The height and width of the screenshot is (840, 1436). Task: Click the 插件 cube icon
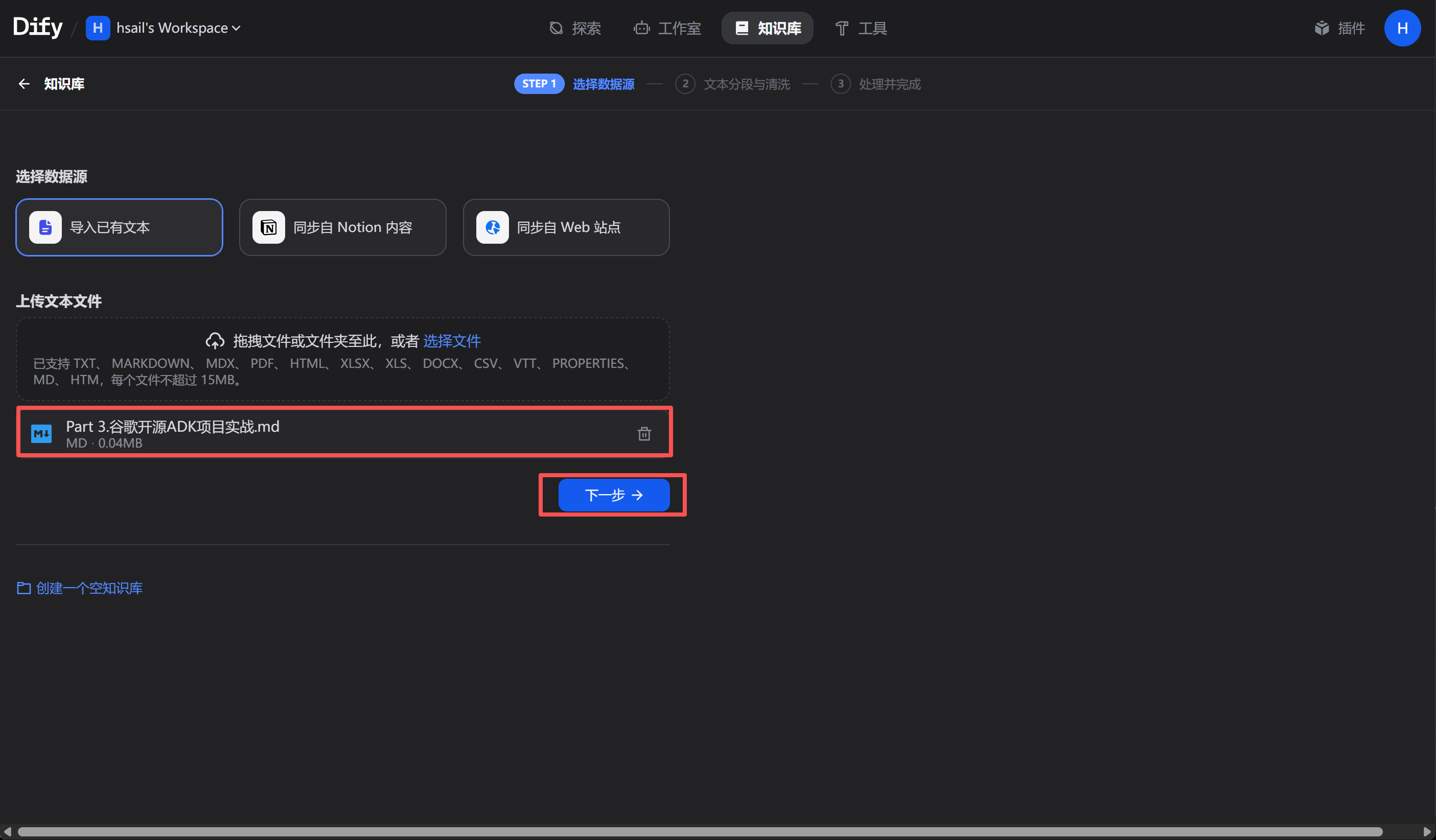coord(1322,28)
